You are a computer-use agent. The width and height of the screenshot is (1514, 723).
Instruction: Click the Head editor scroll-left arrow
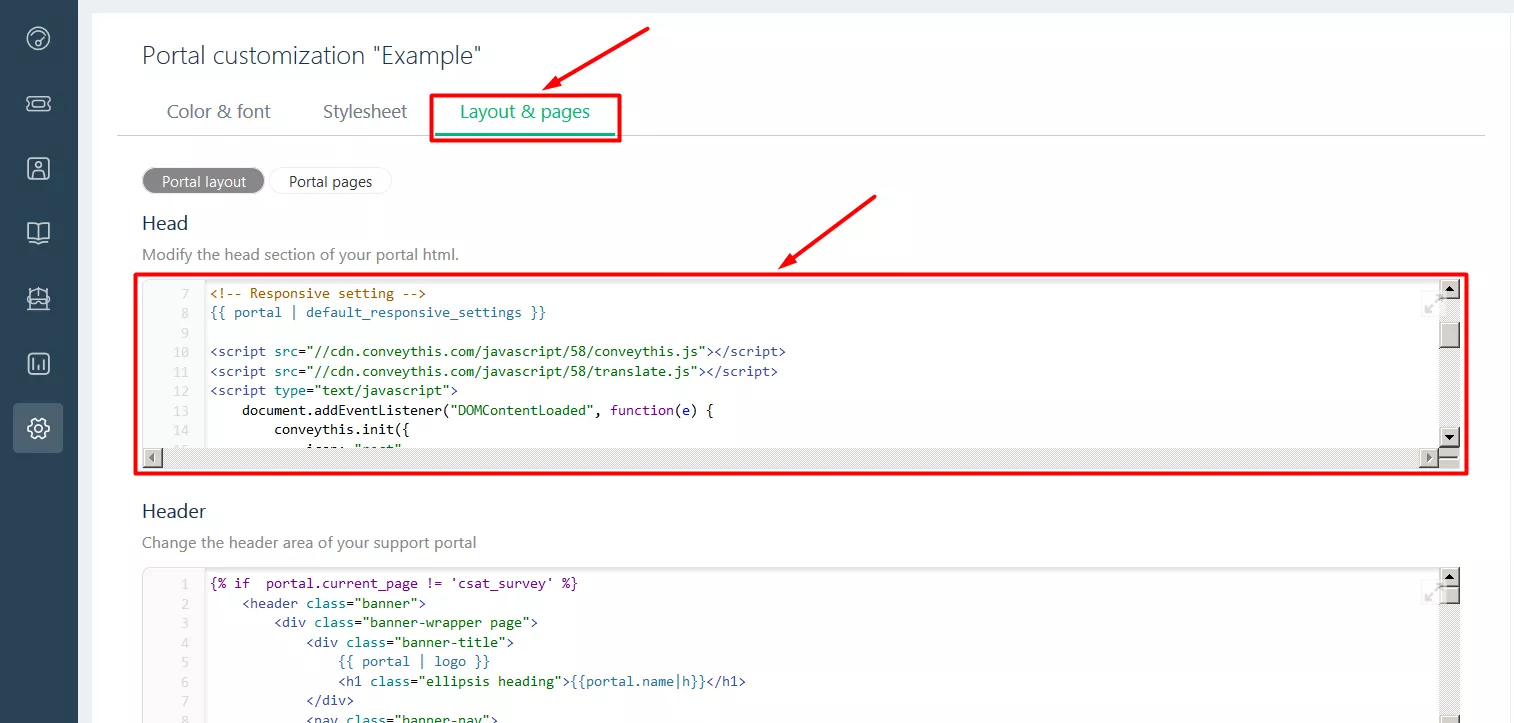(x=153, y=458)
